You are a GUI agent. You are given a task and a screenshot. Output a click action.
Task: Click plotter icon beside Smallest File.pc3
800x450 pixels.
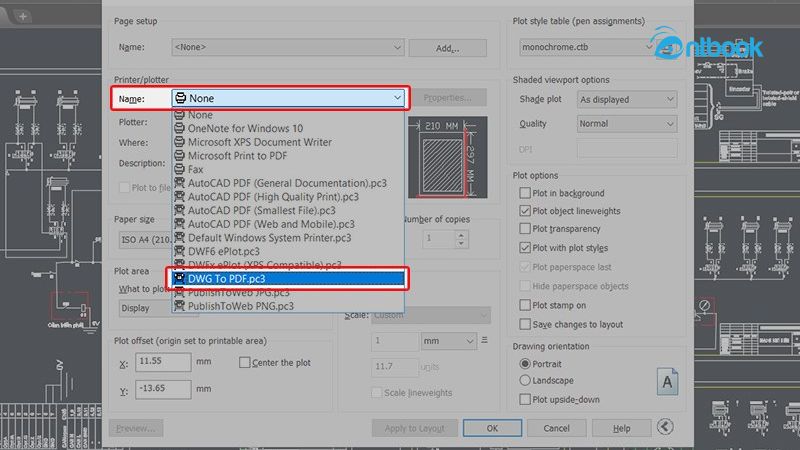(179, 210)
